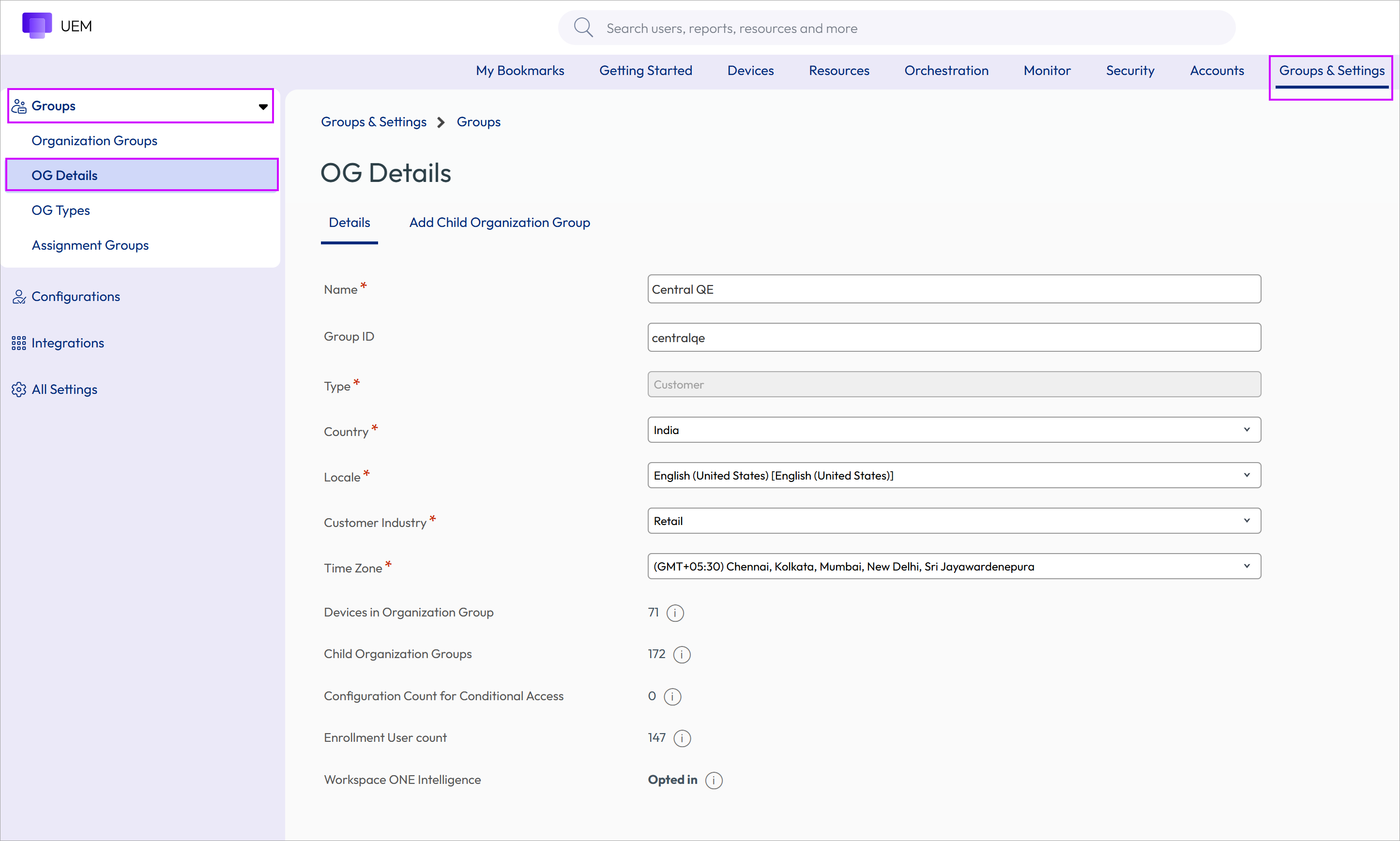Open Configurations section label
The height and width of the screenshot is (841, 1400).
click(76, 297)
